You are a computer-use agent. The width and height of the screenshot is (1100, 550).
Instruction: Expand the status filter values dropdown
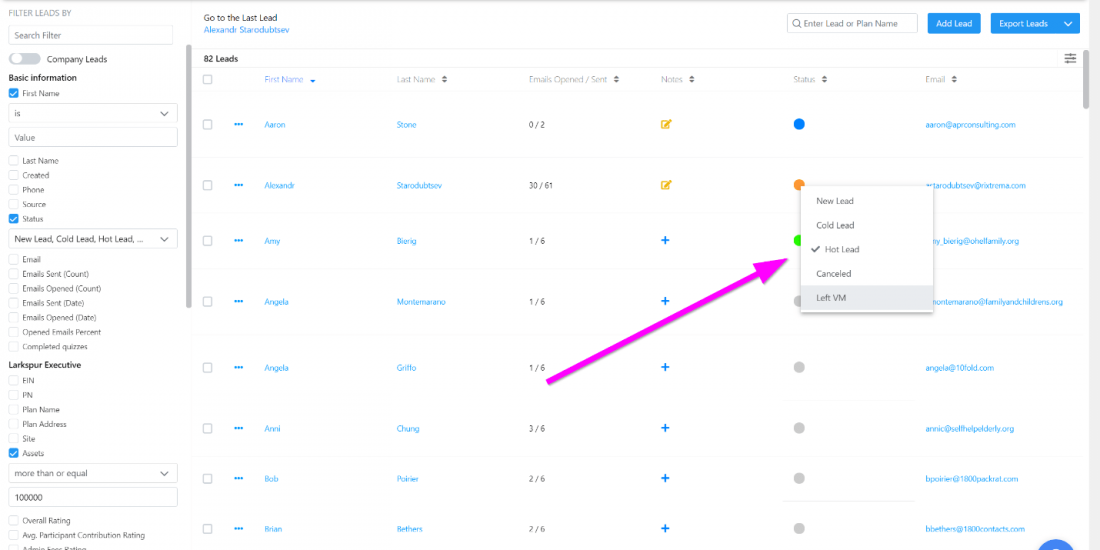(x=92, y=239)
